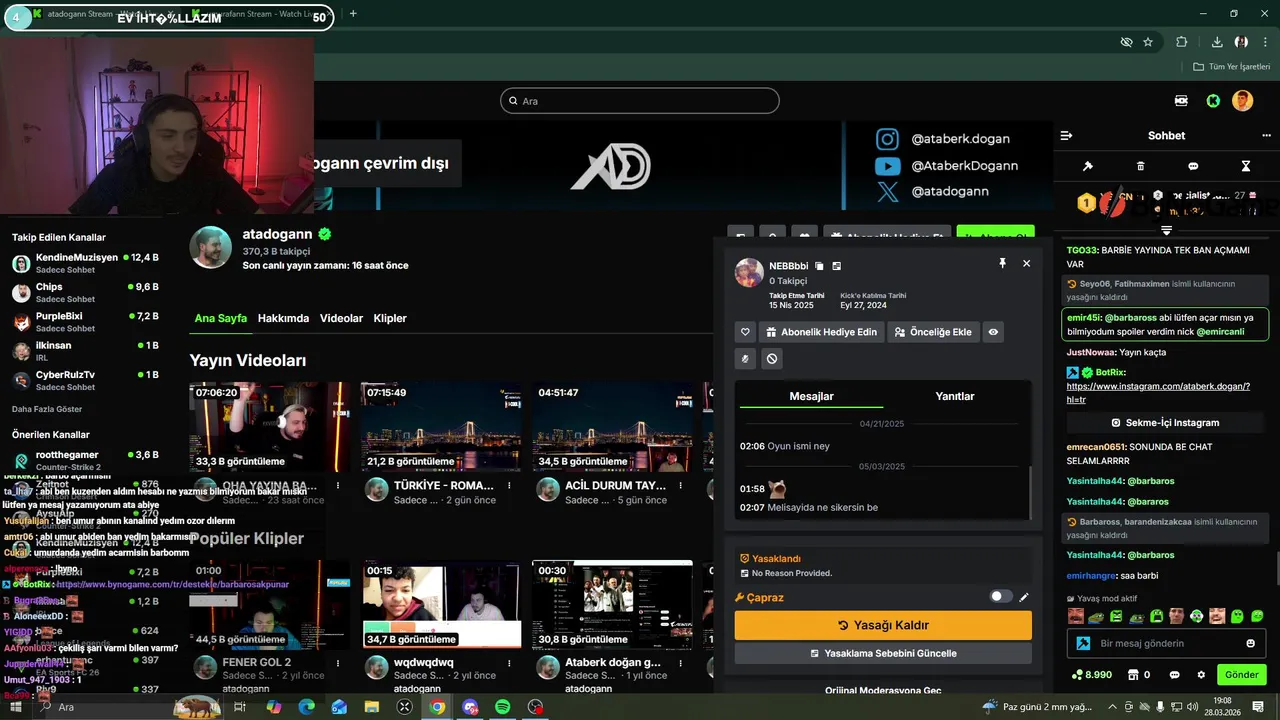Click the ban circle icon in user card
The image size is (1280, 720).
[772, 358]
